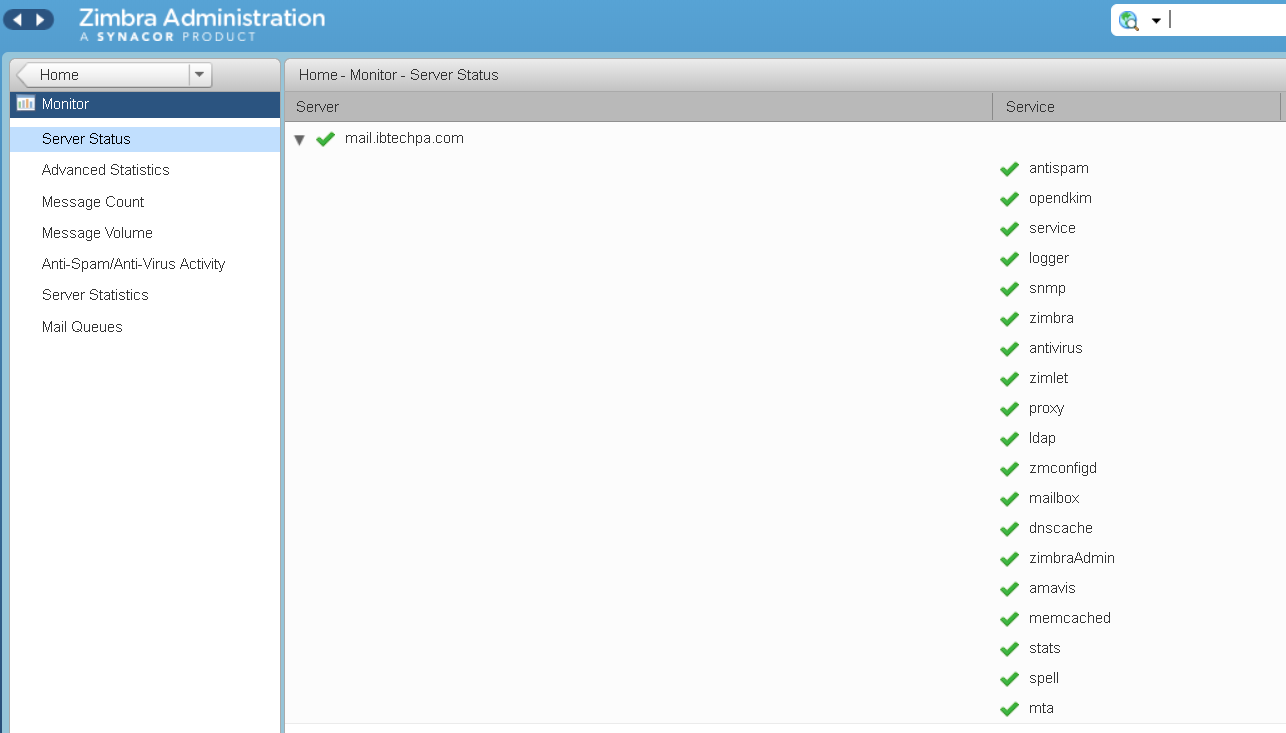The height and width of the screenshot is (733, 1286).
Task: Click the service status check icon
Action: click(1009, 229)
